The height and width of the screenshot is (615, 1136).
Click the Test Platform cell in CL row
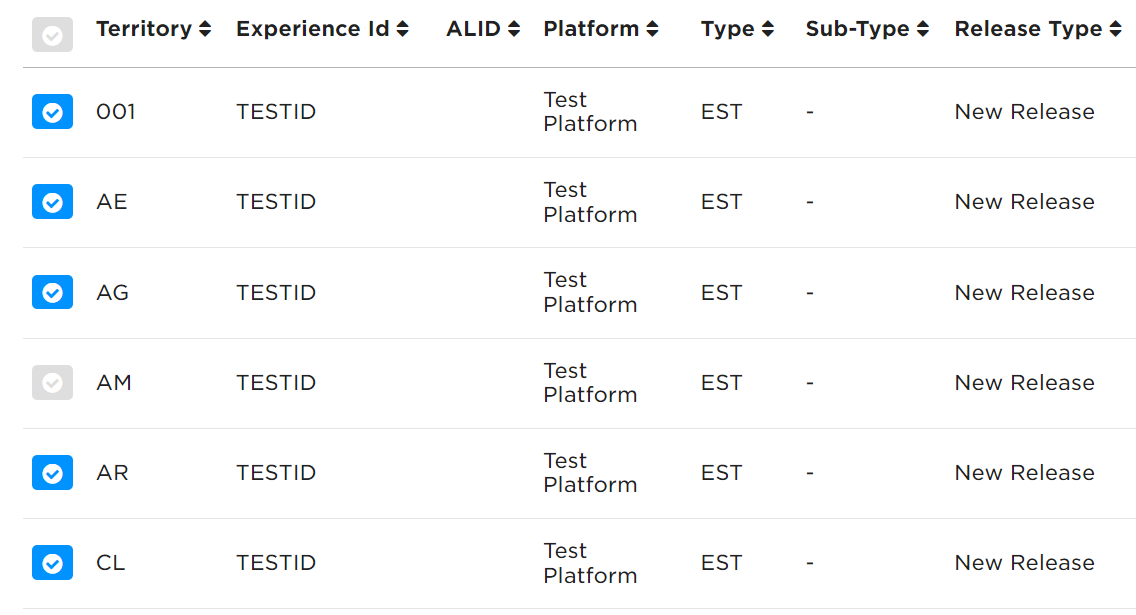click(x=590, y=563)
